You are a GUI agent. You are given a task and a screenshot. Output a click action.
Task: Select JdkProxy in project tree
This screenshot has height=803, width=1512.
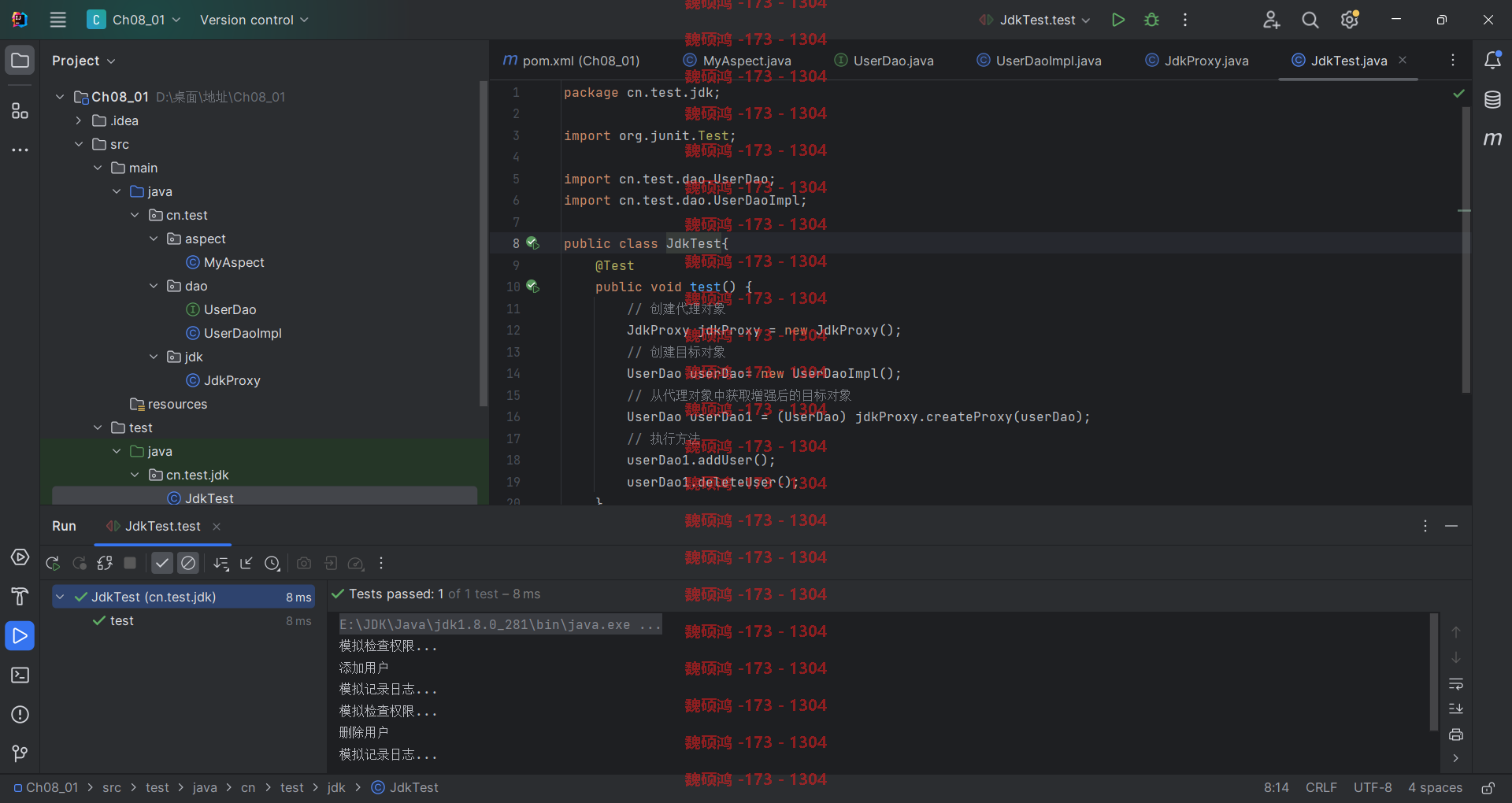pyautogui.click(x=223, y=380)
